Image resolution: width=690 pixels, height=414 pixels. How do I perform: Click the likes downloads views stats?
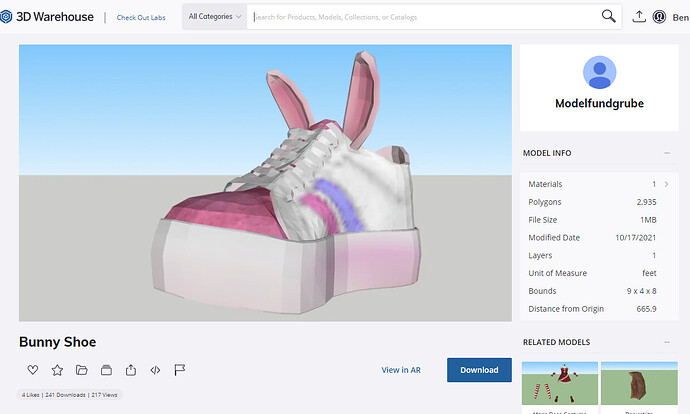pos(70,395)
